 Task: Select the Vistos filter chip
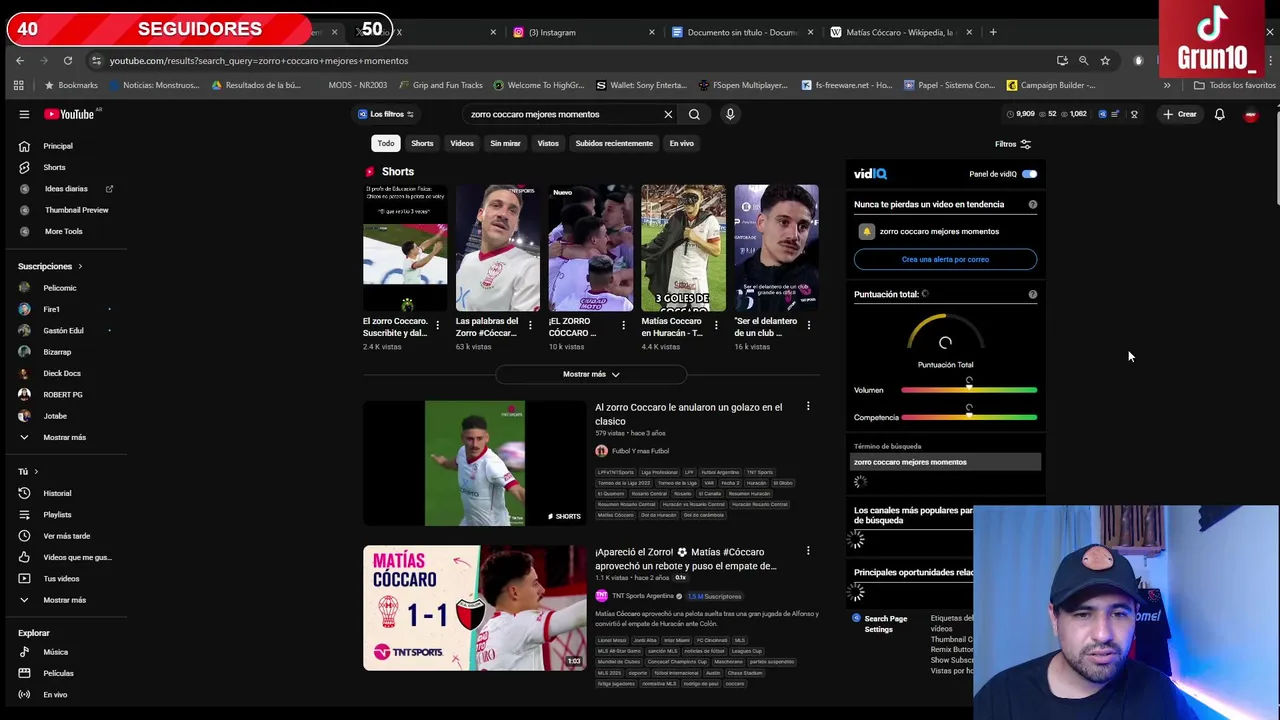click(548, 143)
